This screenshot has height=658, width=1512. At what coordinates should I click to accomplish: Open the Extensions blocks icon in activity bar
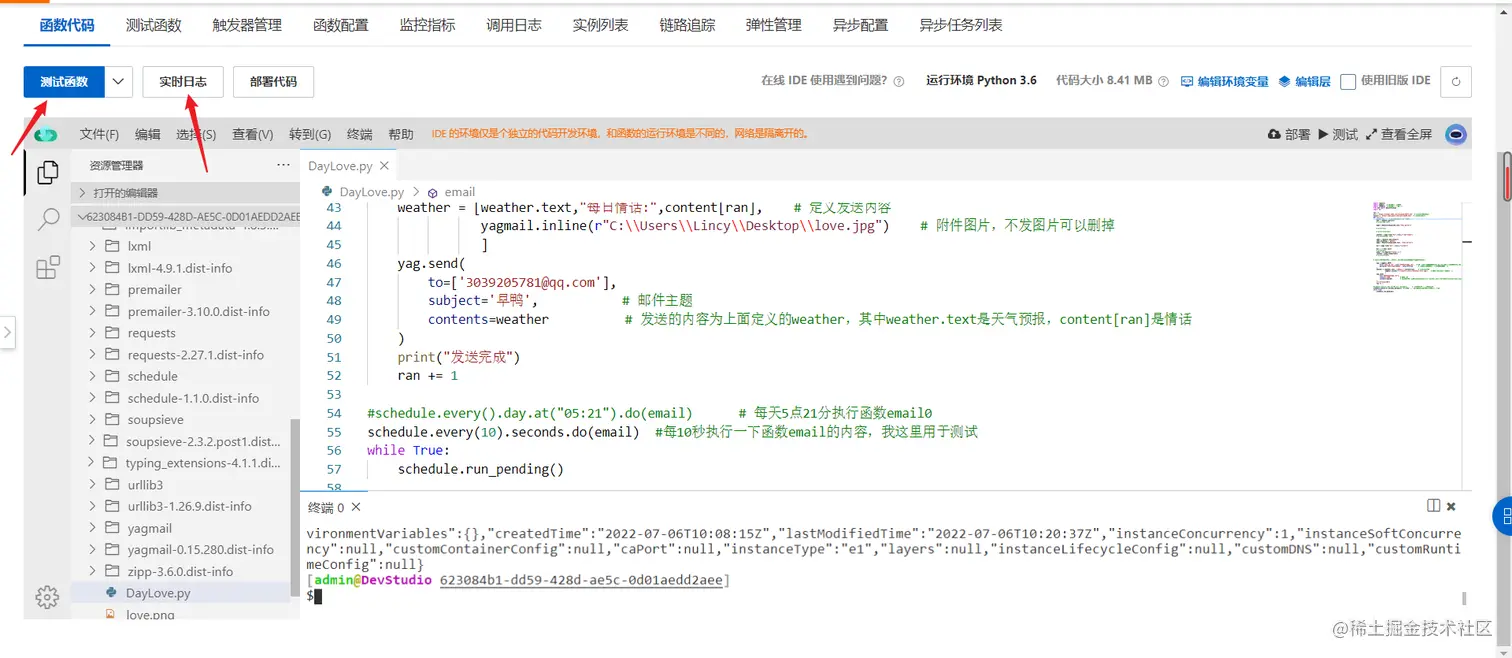pos(47,267)
